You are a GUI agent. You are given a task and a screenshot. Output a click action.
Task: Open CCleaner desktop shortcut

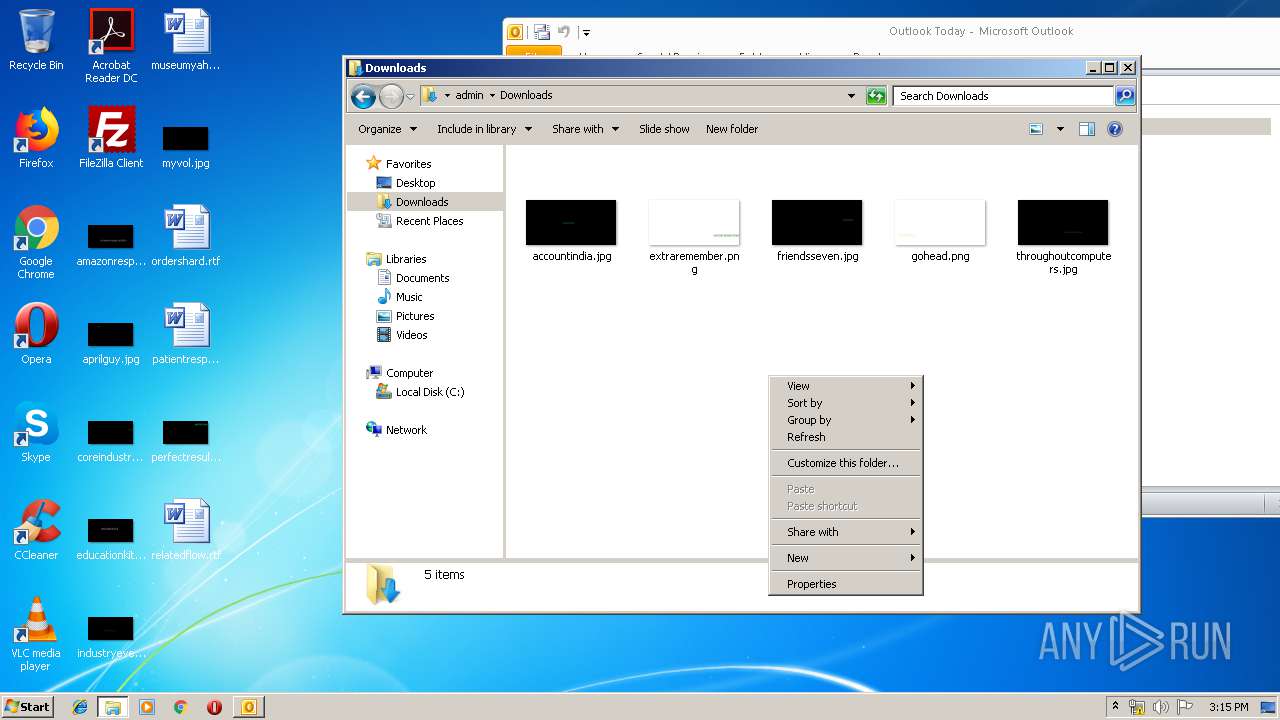(36, 530)
